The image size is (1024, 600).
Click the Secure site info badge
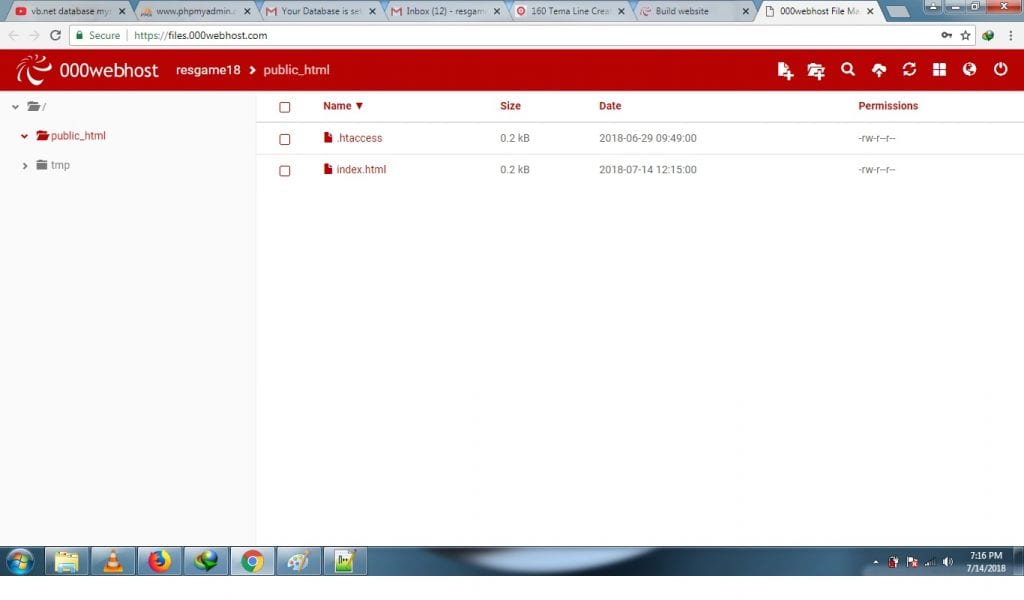pos(98,35)
